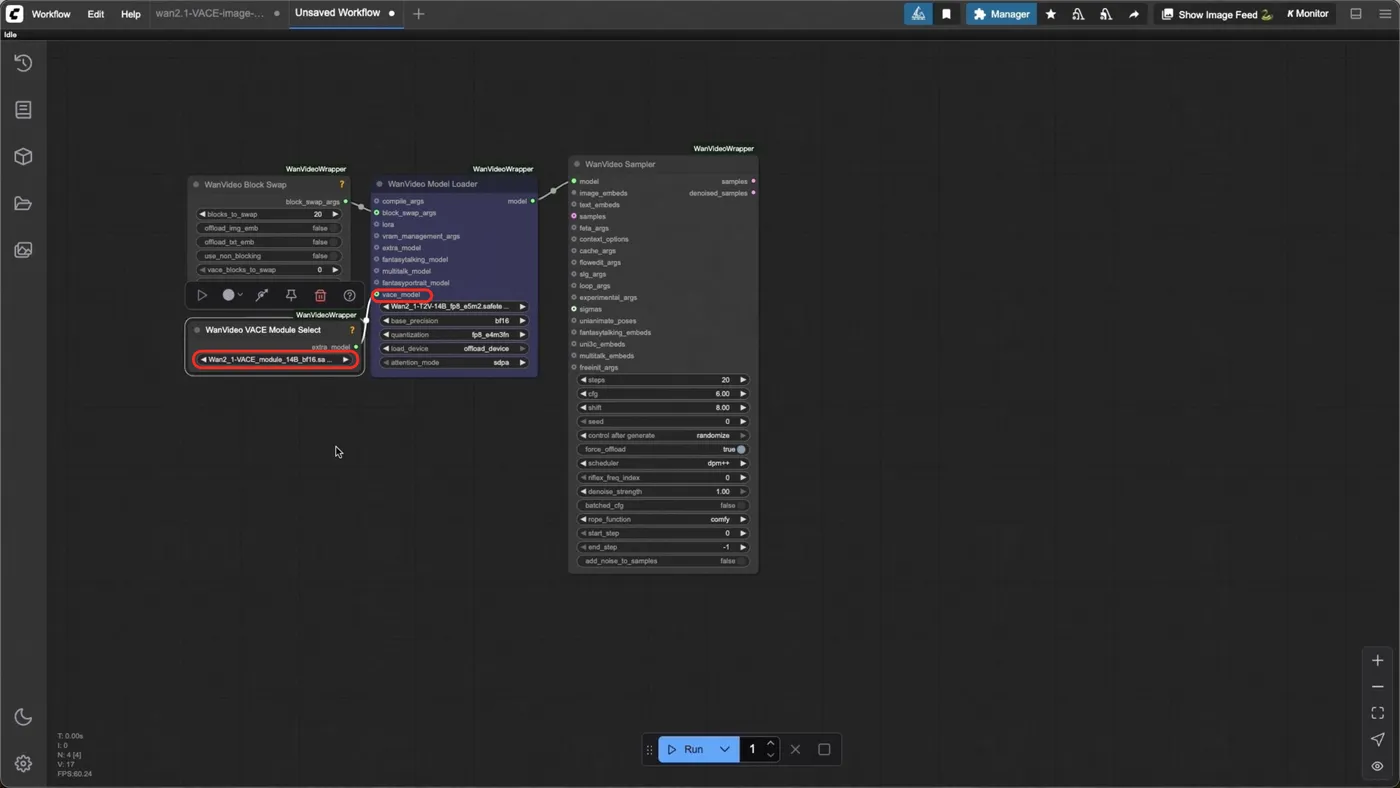Open node help circle question icon in toolbox

point(349,295)
